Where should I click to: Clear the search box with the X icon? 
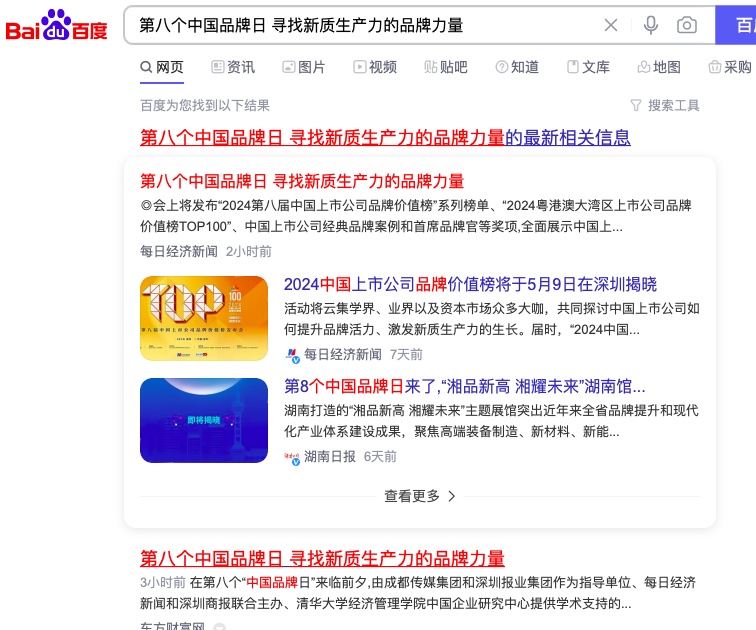pyautogui.click(x=611, y=25)
